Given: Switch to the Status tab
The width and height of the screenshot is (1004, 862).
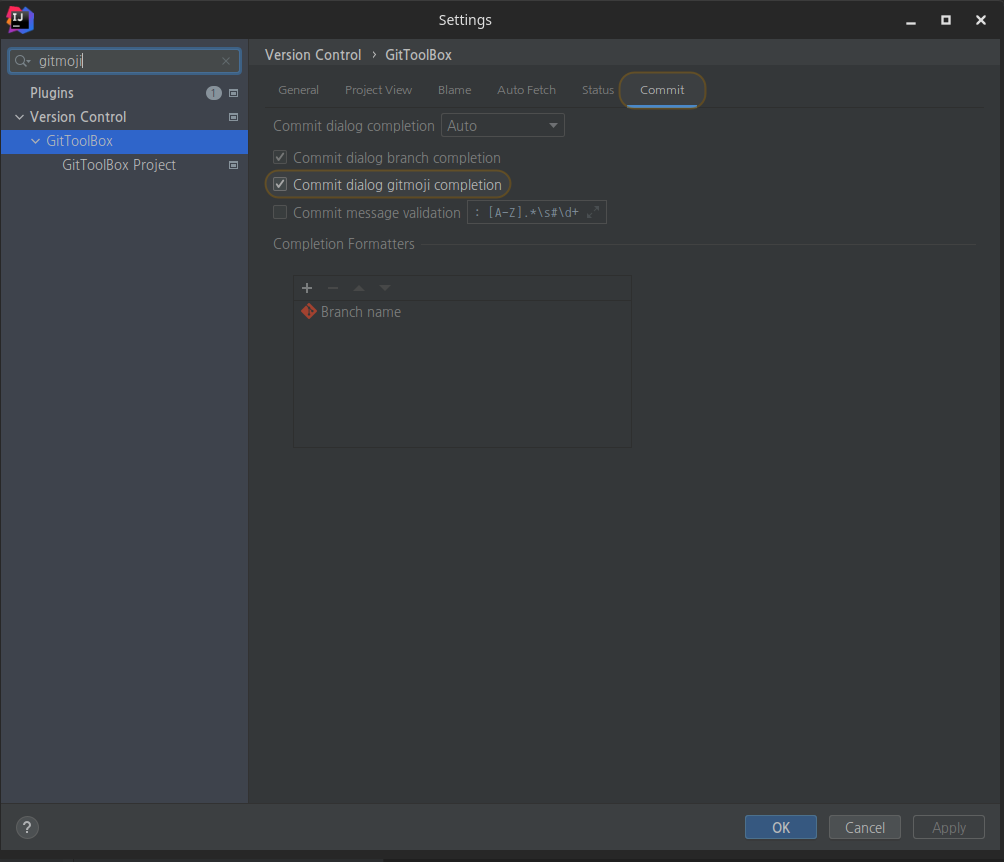Looking at the screenshot, I should click(x=597, y=90).
